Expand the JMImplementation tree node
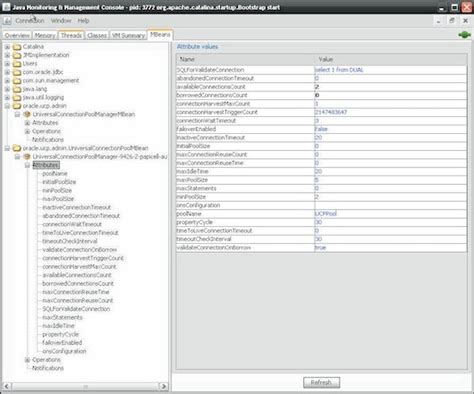474x394 pixels. coord(7,55)
